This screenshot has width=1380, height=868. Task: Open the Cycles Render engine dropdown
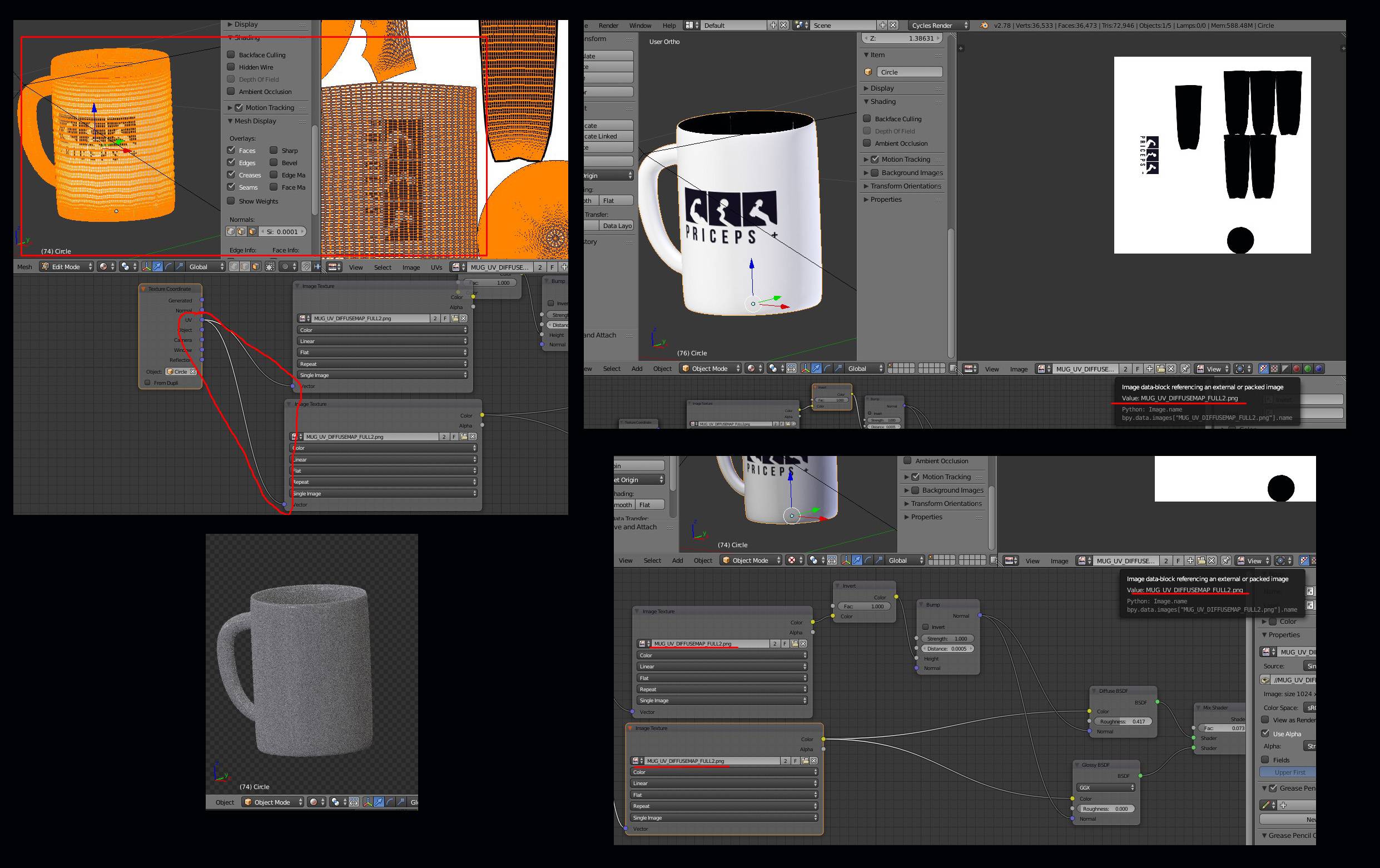click(x=938, y=25)
